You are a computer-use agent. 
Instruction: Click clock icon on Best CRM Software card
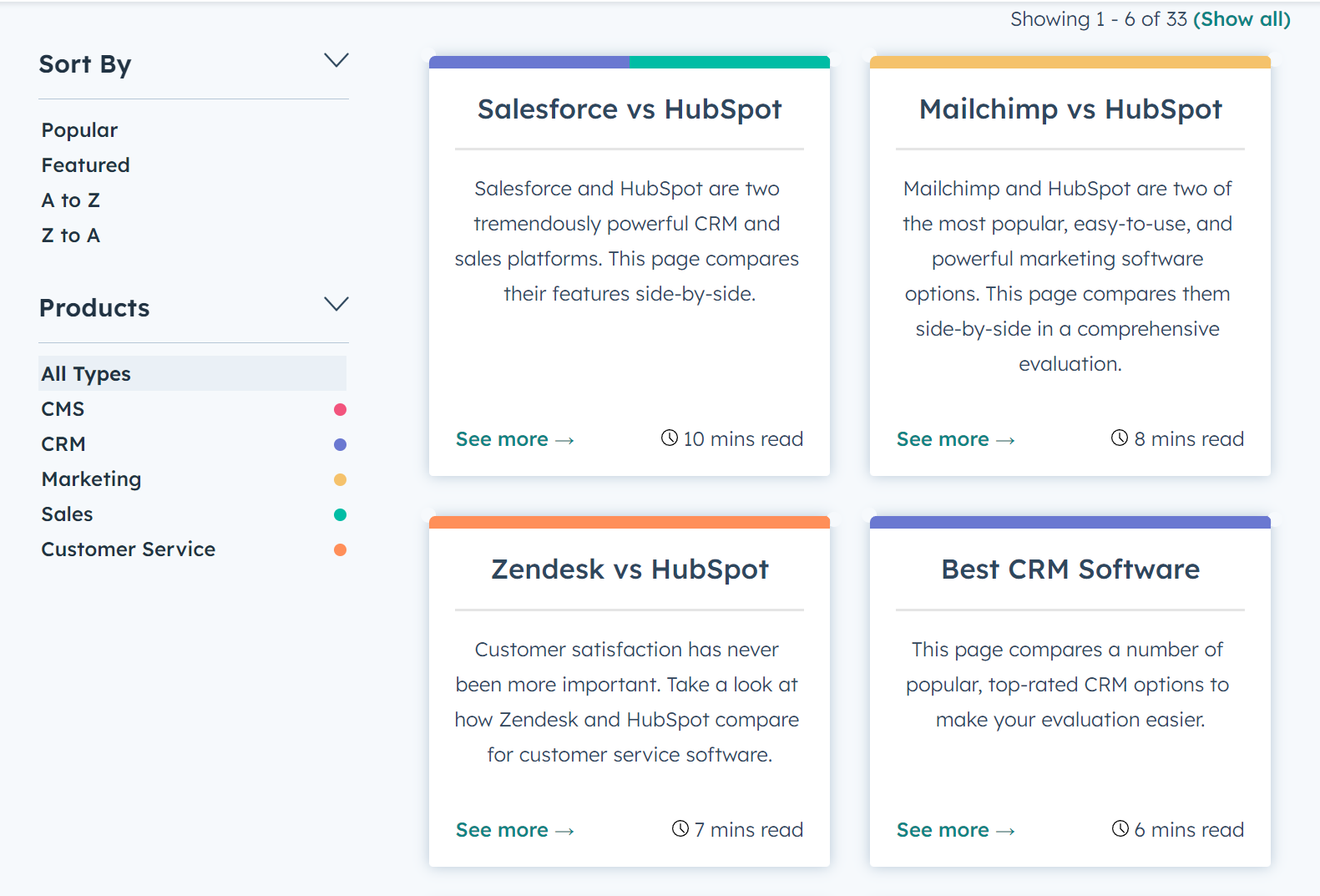[x=1120, y=828]
